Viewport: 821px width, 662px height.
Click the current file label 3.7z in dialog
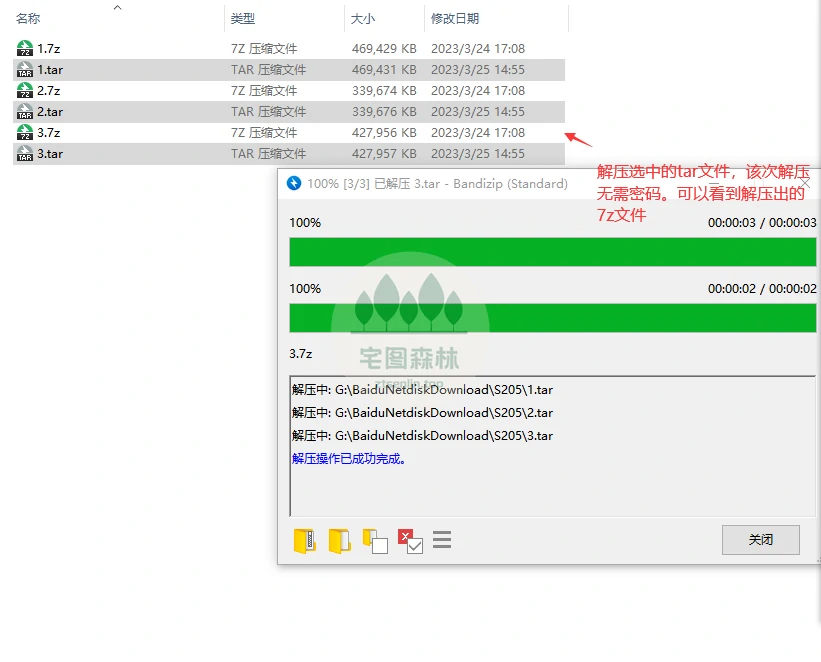(301, 354)
